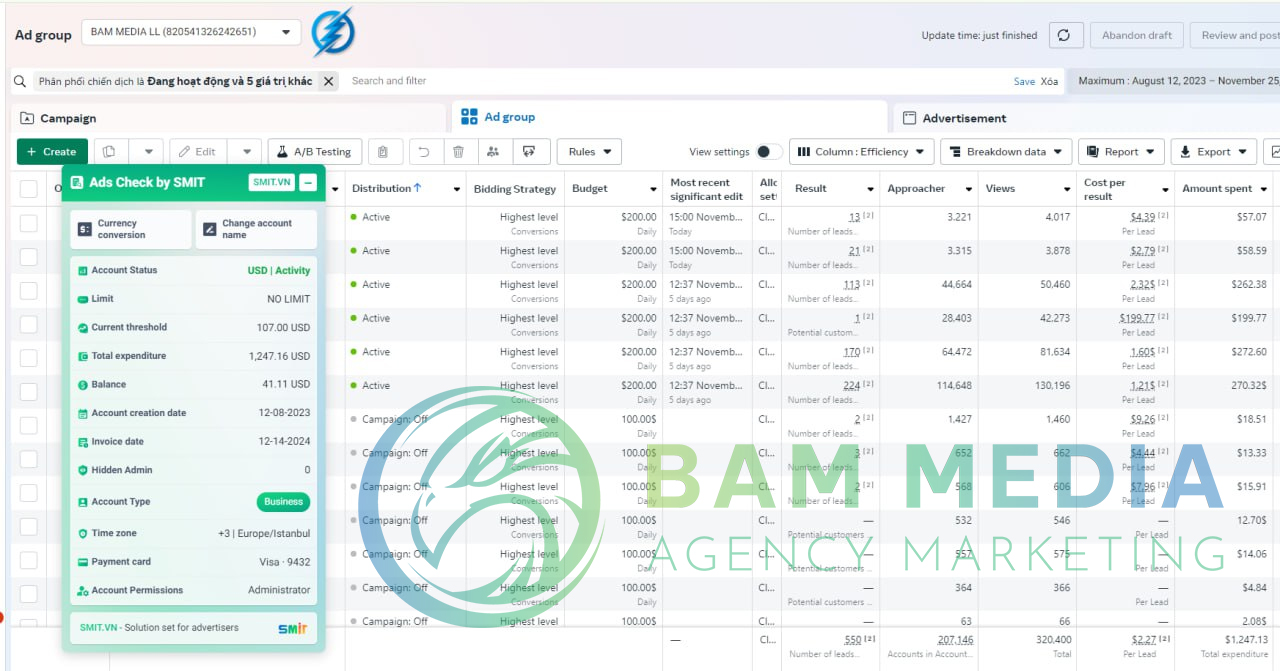Click the A/B Testing button
The height and width of the screenshot is (671, 1280).
tap(315, 152)
